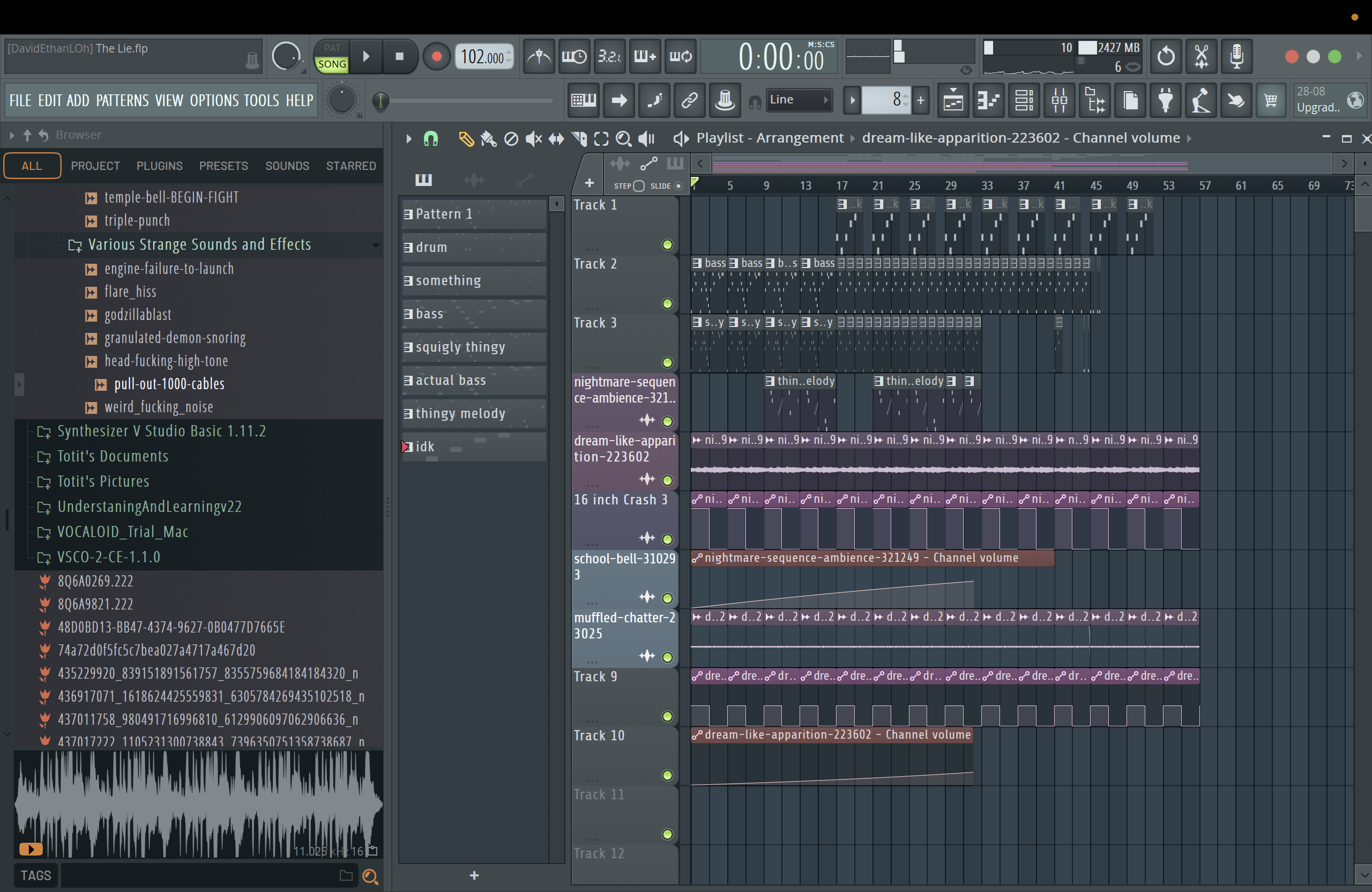Start recording with the record button
1372x892 pixels.
coord(436,56)
